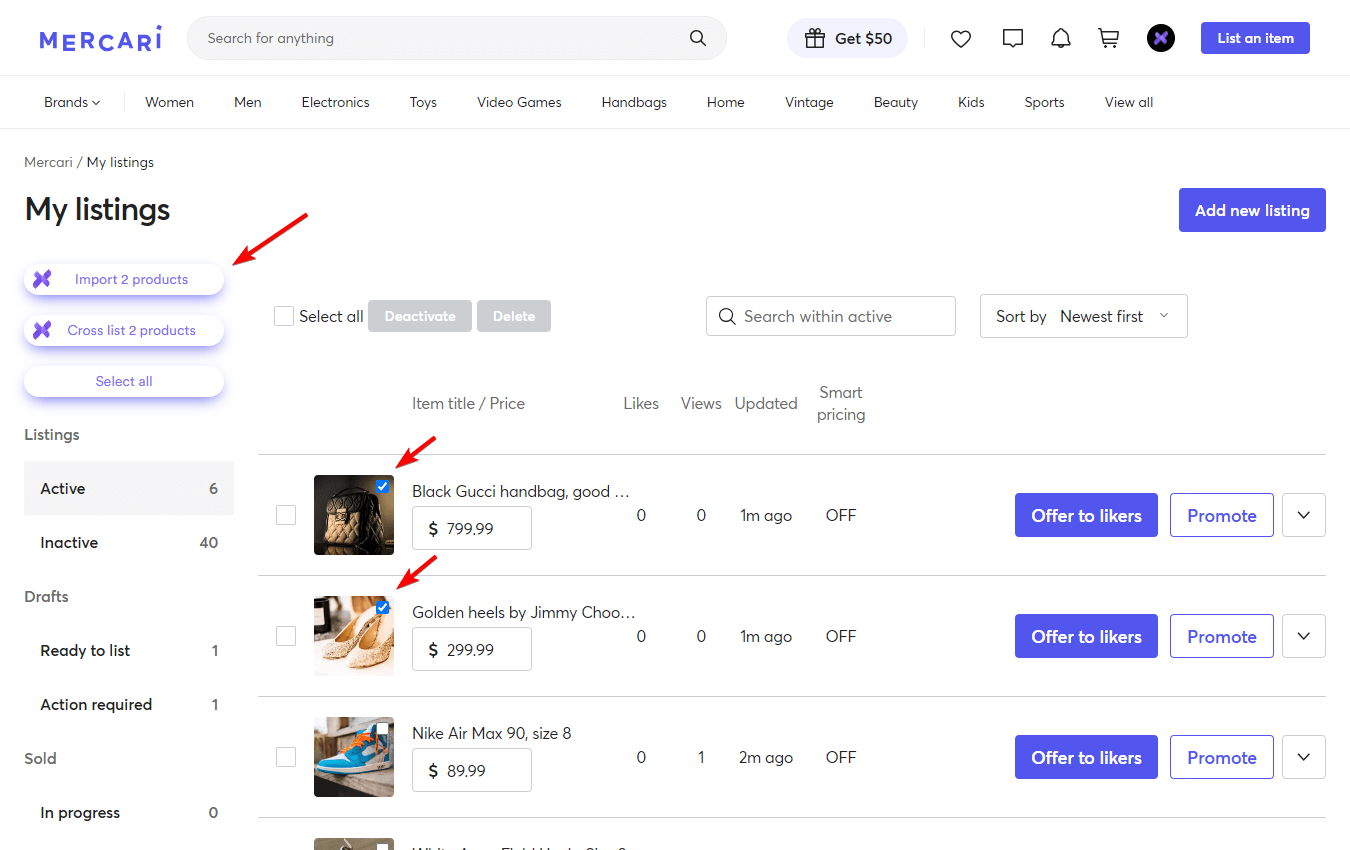The image size is (1350, 850).
Task: Open Ready to list drafts
Action: click(x=129, y=650)
